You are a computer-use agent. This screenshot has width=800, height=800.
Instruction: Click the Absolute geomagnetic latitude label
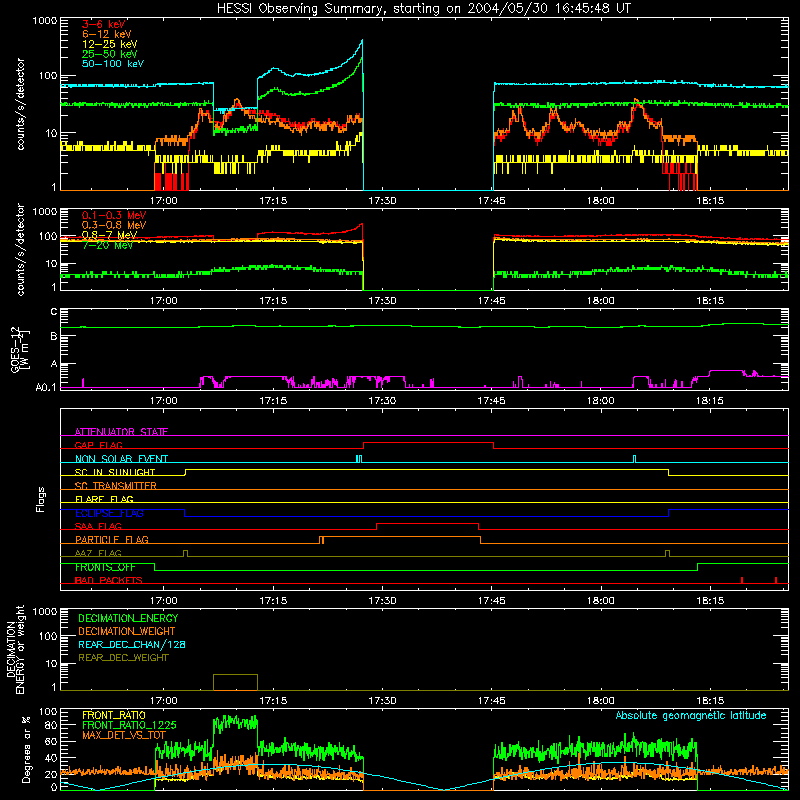coord(691,715)
